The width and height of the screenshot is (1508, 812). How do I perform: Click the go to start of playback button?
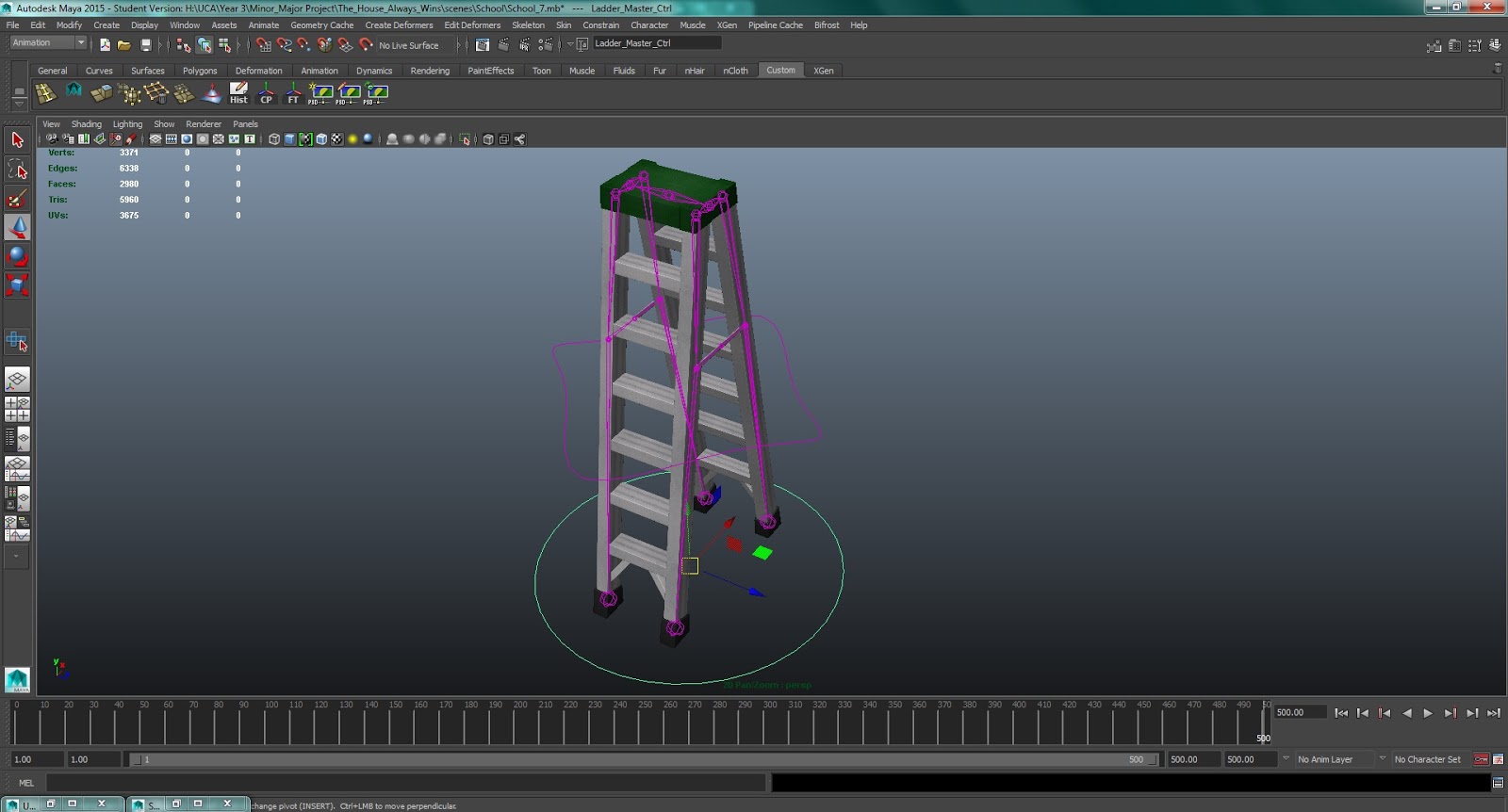tap(1341, 713)
